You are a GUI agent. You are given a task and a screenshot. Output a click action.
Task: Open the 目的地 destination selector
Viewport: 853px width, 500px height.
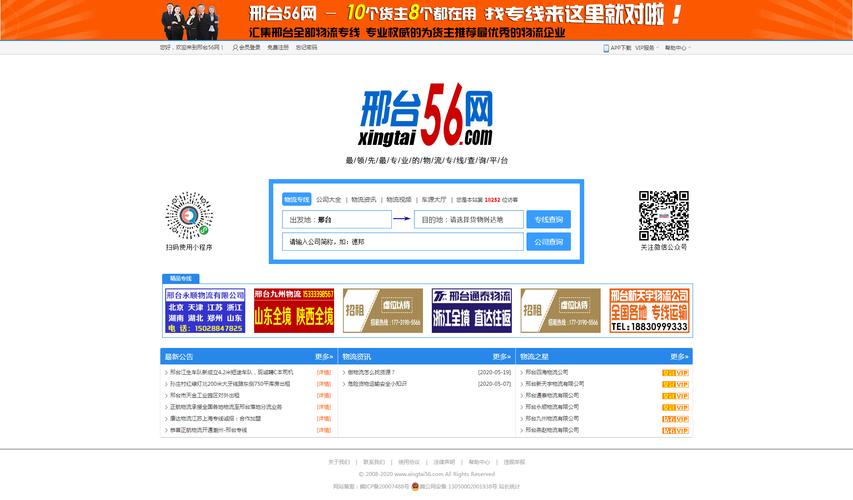pyautogui.click(x=469, y=220)
